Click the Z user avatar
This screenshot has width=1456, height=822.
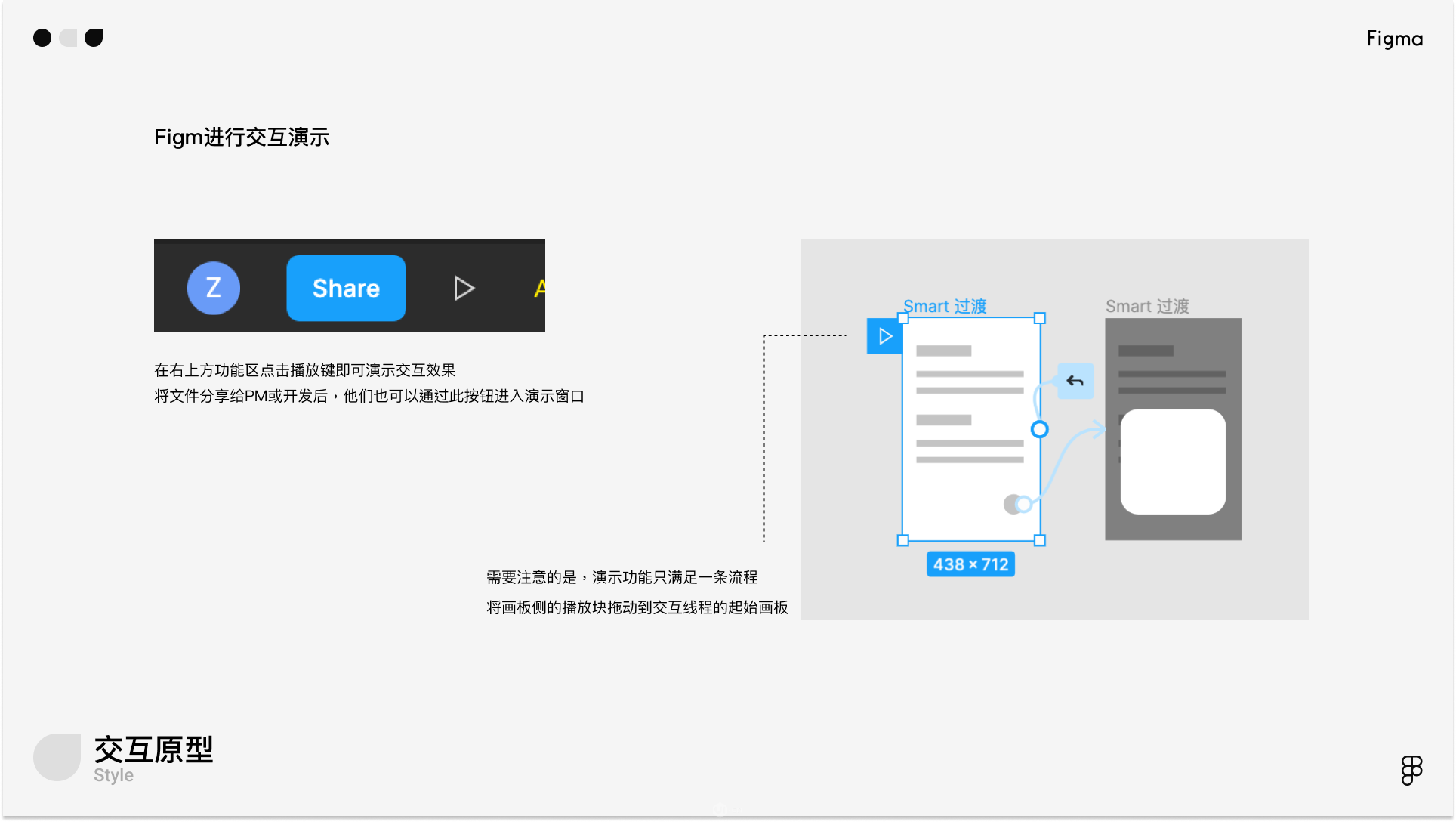214,288
